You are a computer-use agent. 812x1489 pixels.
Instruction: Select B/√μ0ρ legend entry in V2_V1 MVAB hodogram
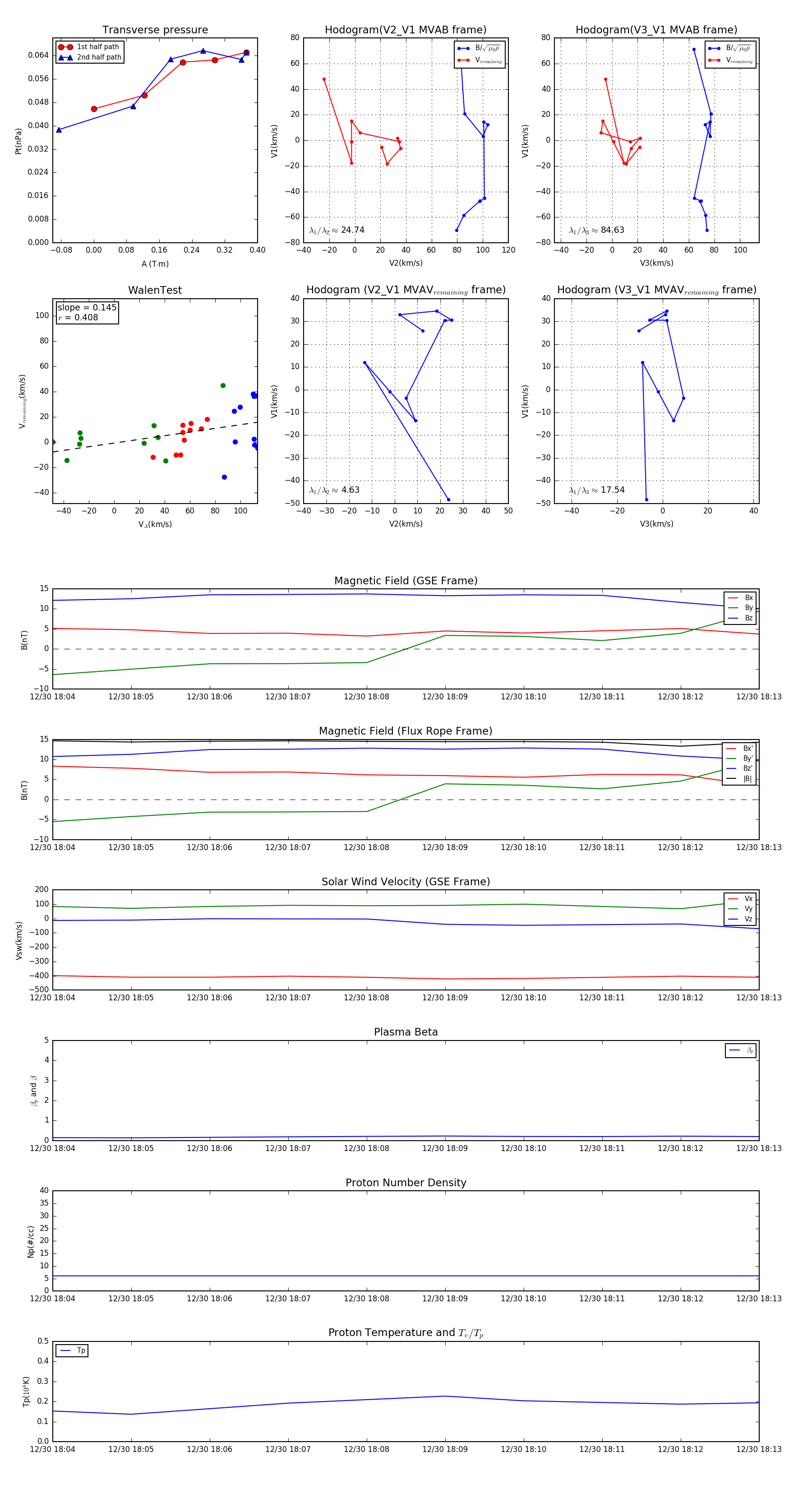pos(479,49)
